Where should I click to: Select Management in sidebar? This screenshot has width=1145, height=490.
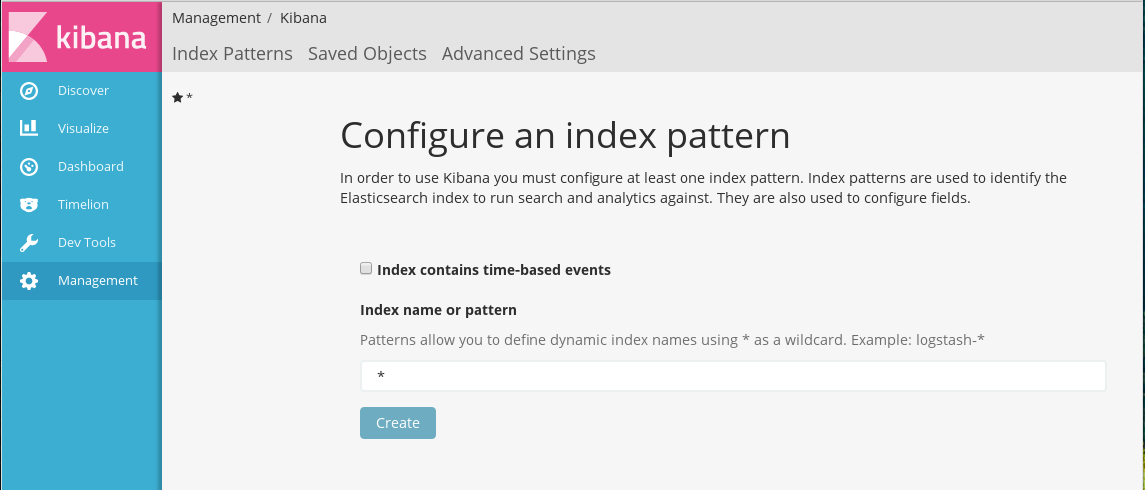click(81, 280)
